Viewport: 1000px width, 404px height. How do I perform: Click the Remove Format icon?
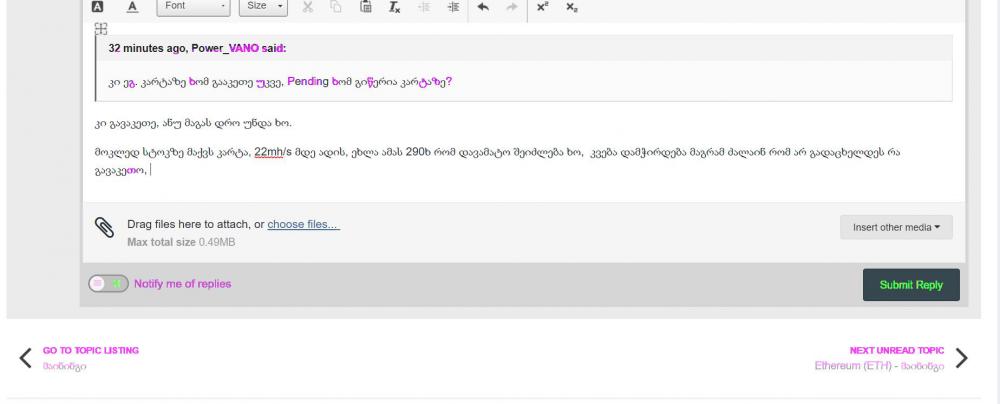click(395, 7)
